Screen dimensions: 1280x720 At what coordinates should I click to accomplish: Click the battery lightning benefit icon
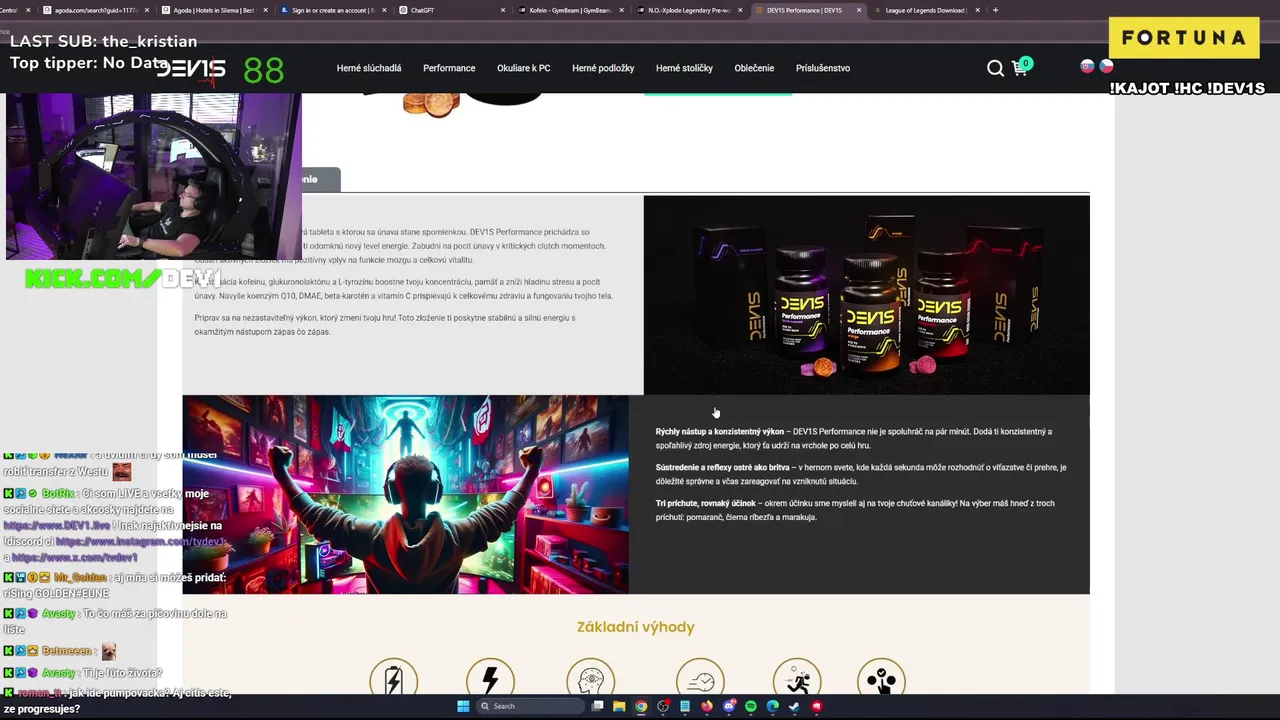click(393, 680)
